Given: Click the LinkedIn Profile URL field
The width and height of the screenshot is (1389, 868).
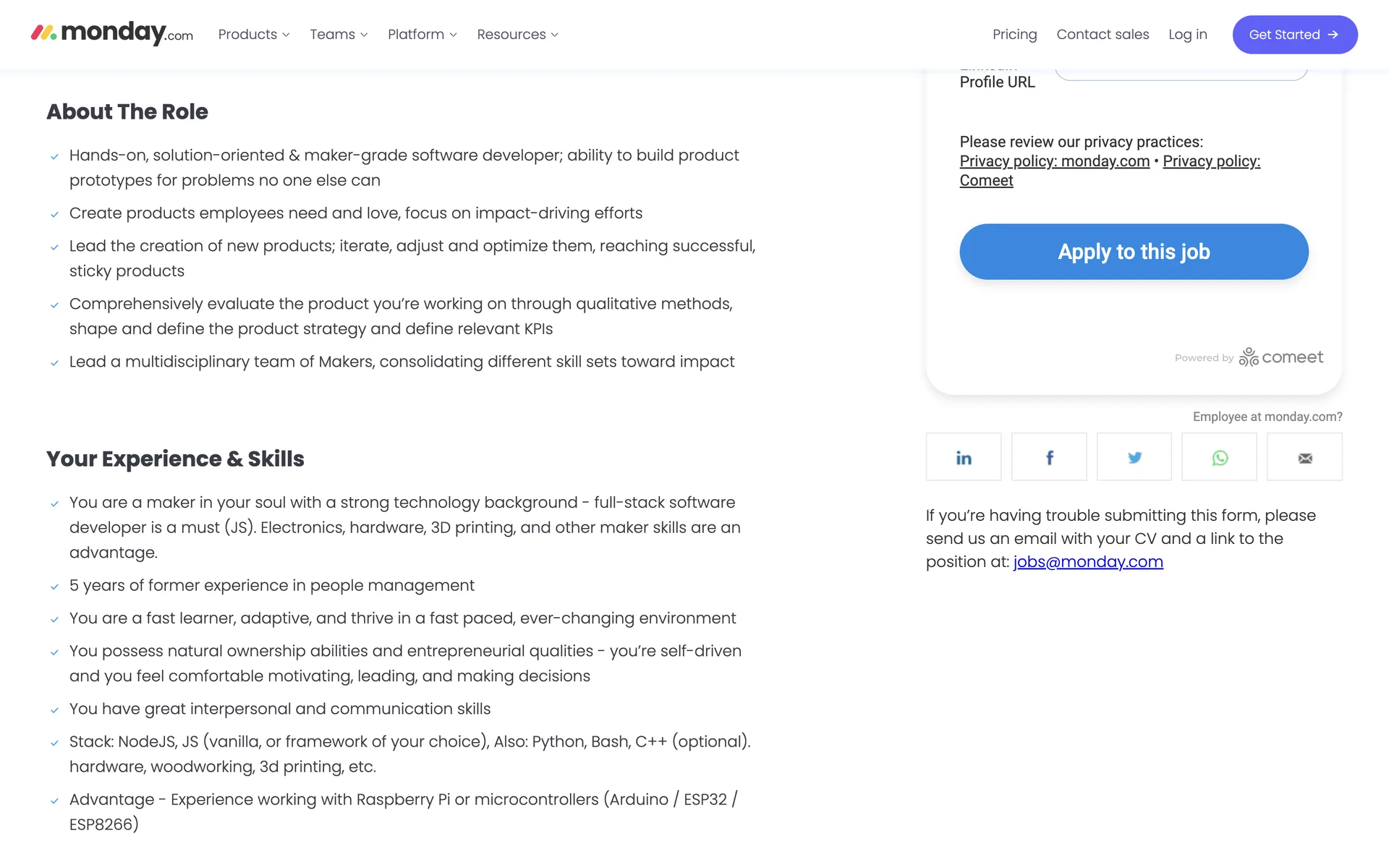Looking at the screenshot, I should 1181,73.
